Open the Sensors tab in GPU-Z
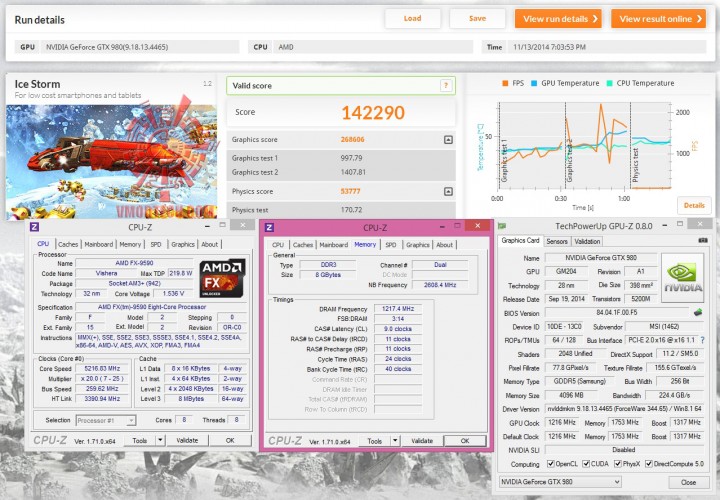 557,241
